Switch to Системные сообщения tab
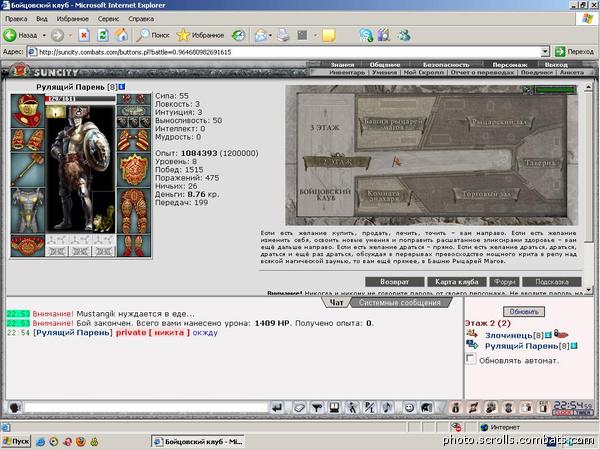The image size is (600, 450). click(399, 303)
